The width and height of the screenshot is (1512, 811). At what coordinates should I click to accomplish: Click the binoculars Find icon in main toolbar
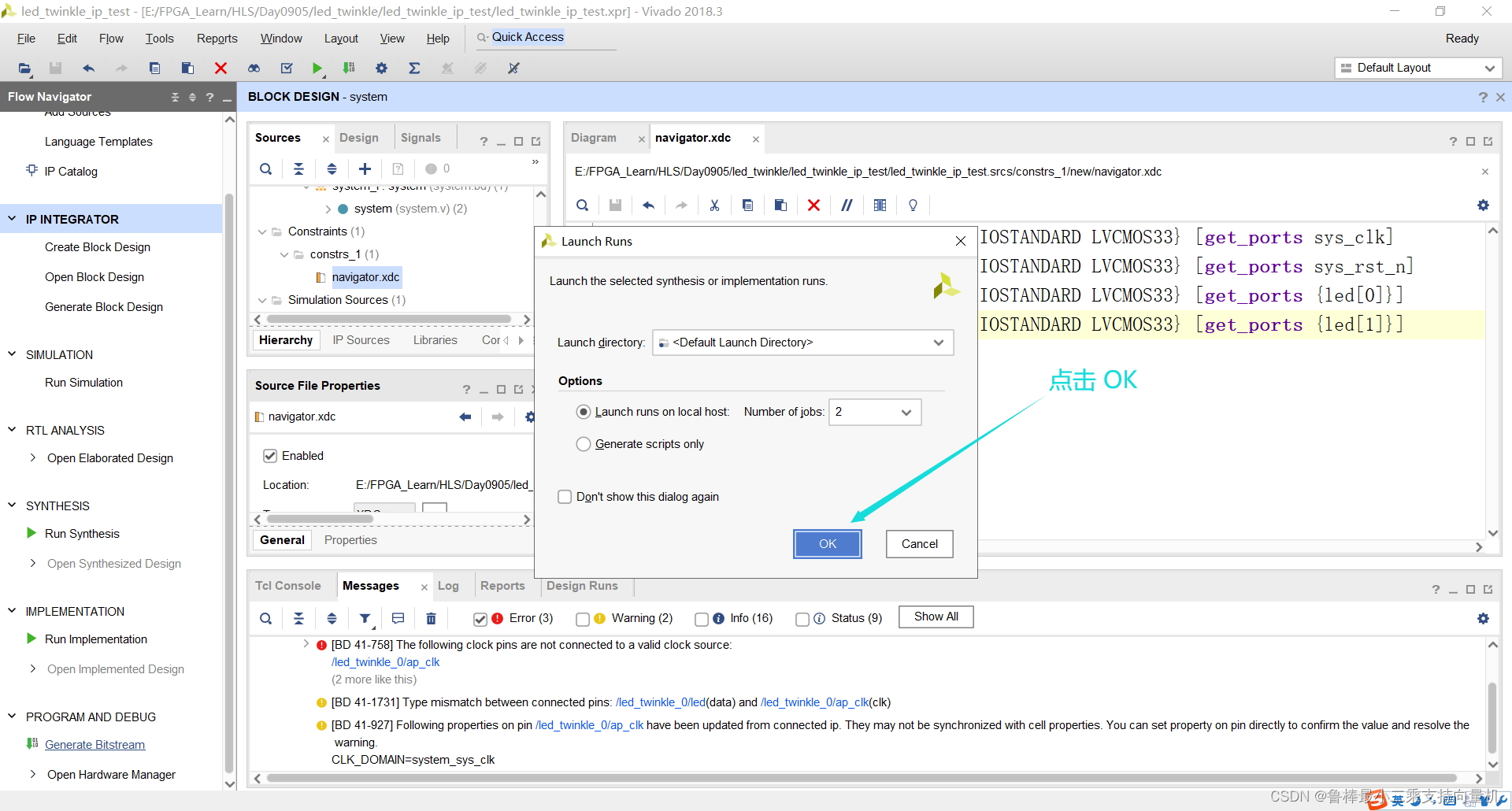coord(254,69)
